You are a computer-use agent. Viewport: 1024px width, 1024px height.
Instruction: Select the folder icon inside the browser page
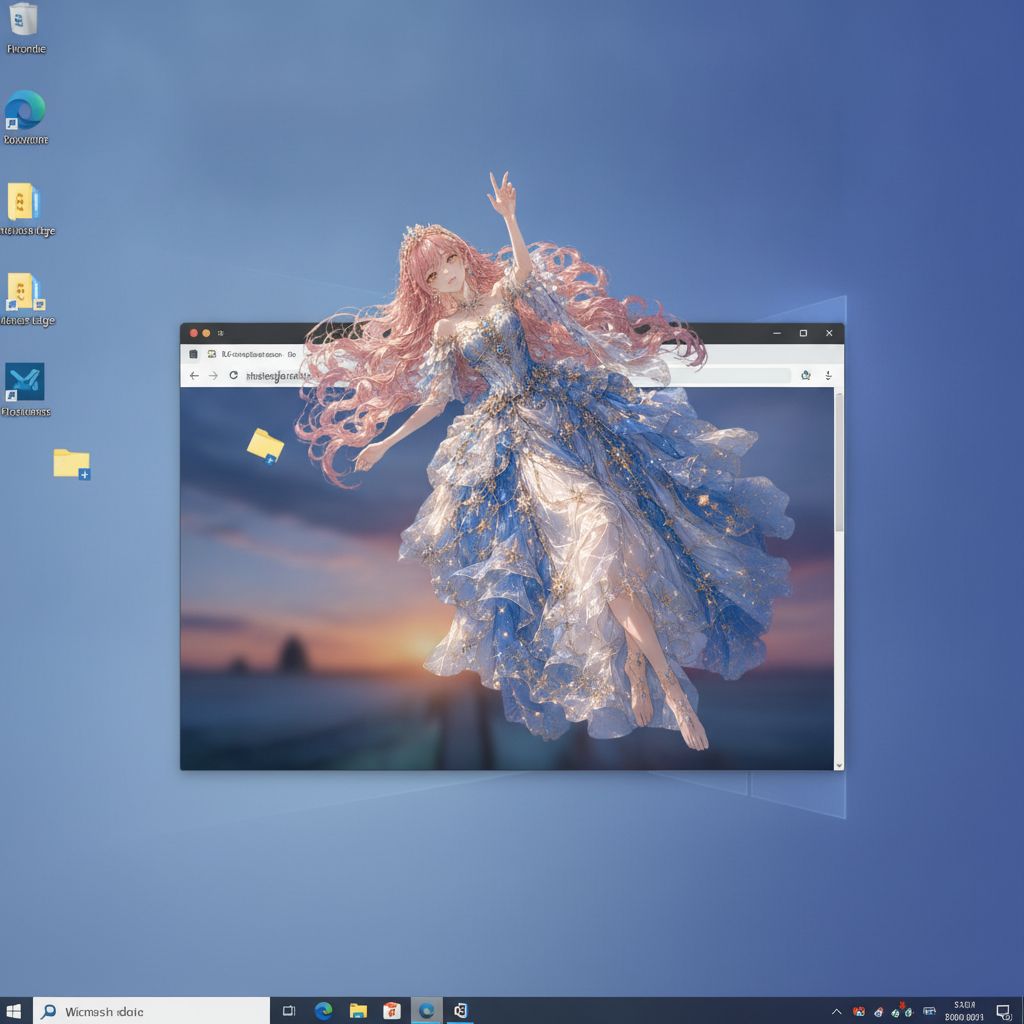[265, 446]
